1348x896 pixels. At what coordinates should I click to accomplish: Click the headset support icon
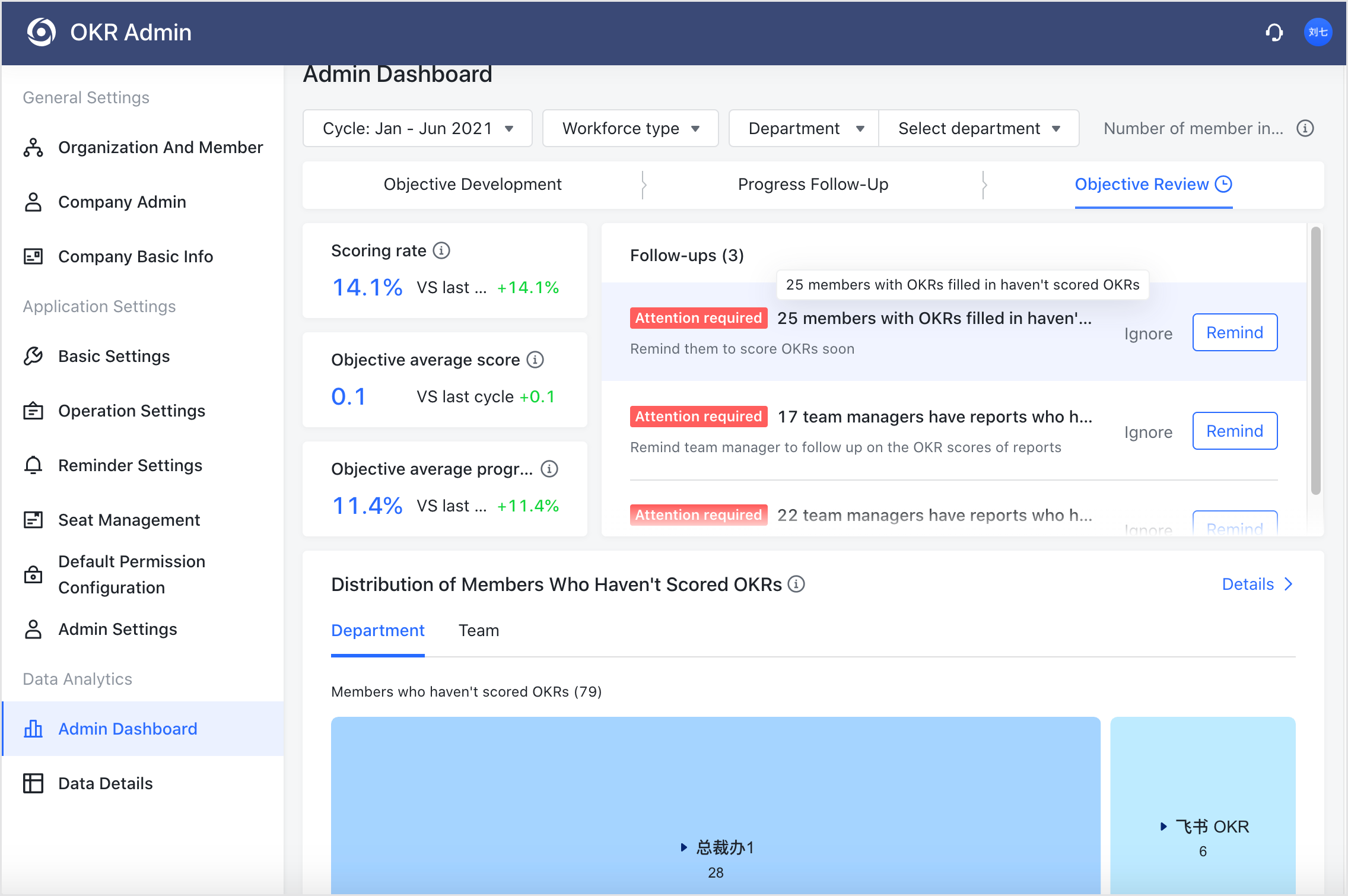coord(1274,33)
